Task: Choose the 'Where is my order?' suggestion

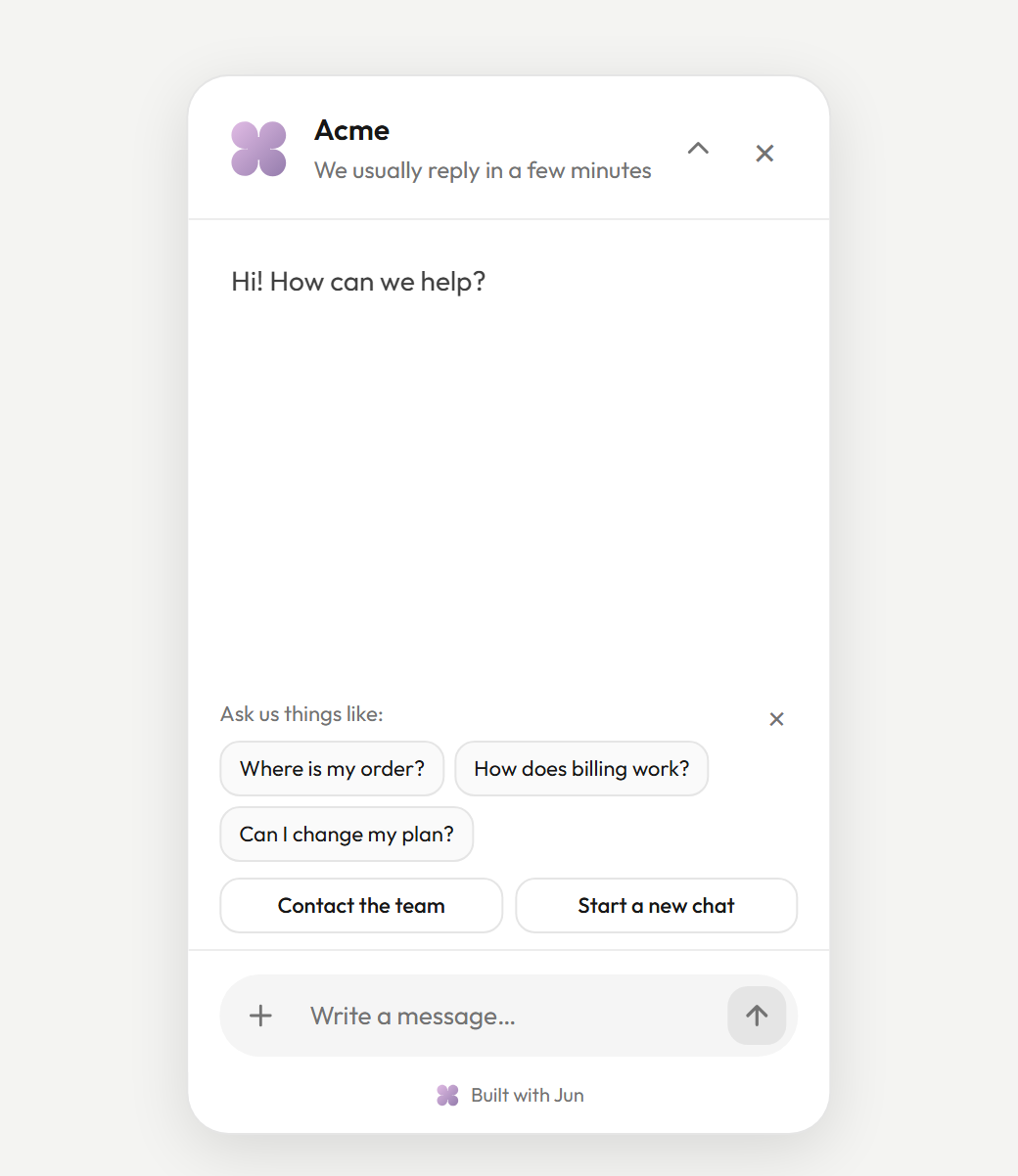Action: (332, 769)
